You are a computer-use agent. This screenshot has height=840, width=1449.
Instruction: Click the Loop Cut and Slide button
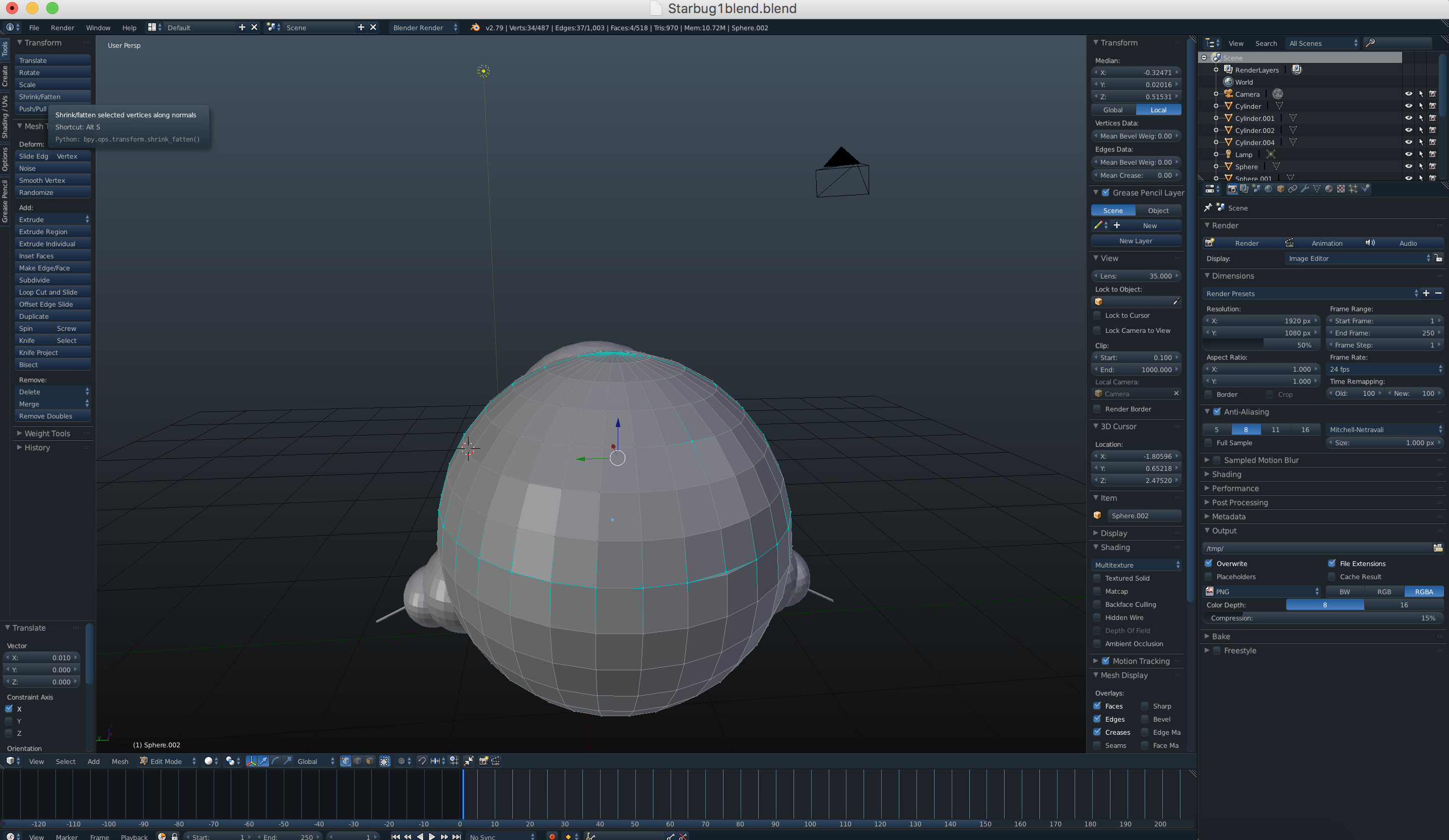(53, 292)
